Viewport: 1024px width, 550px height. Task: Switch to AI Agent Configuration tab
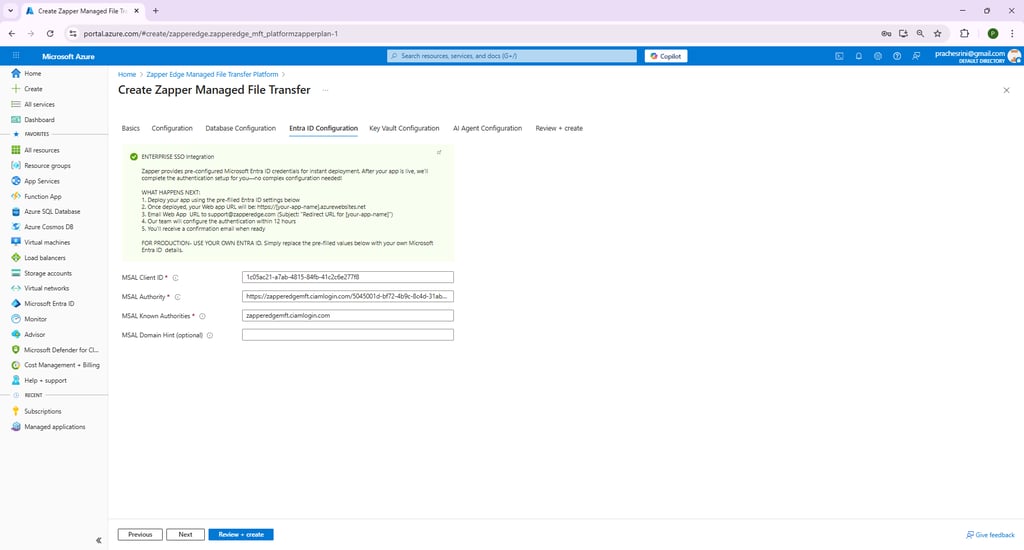(488, 129)
